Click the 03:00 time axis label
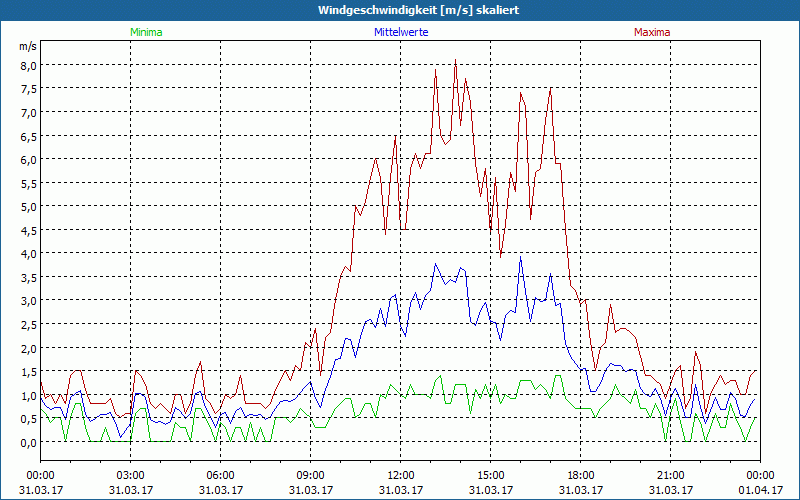 click(x=131, y=476)
